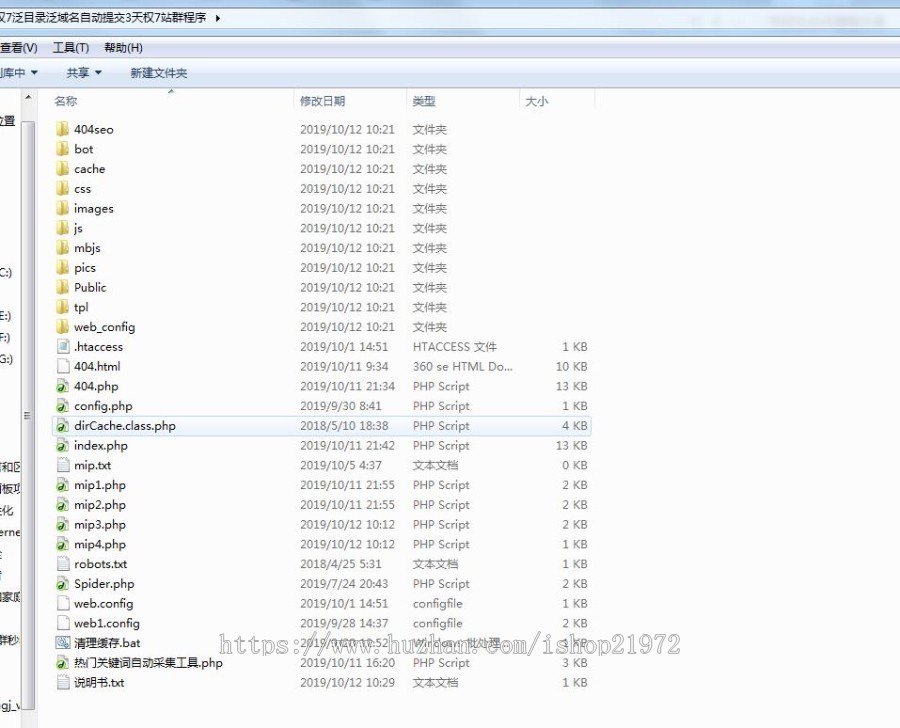
Task: Select the web_config folder icon
Action: coord(63,327)
